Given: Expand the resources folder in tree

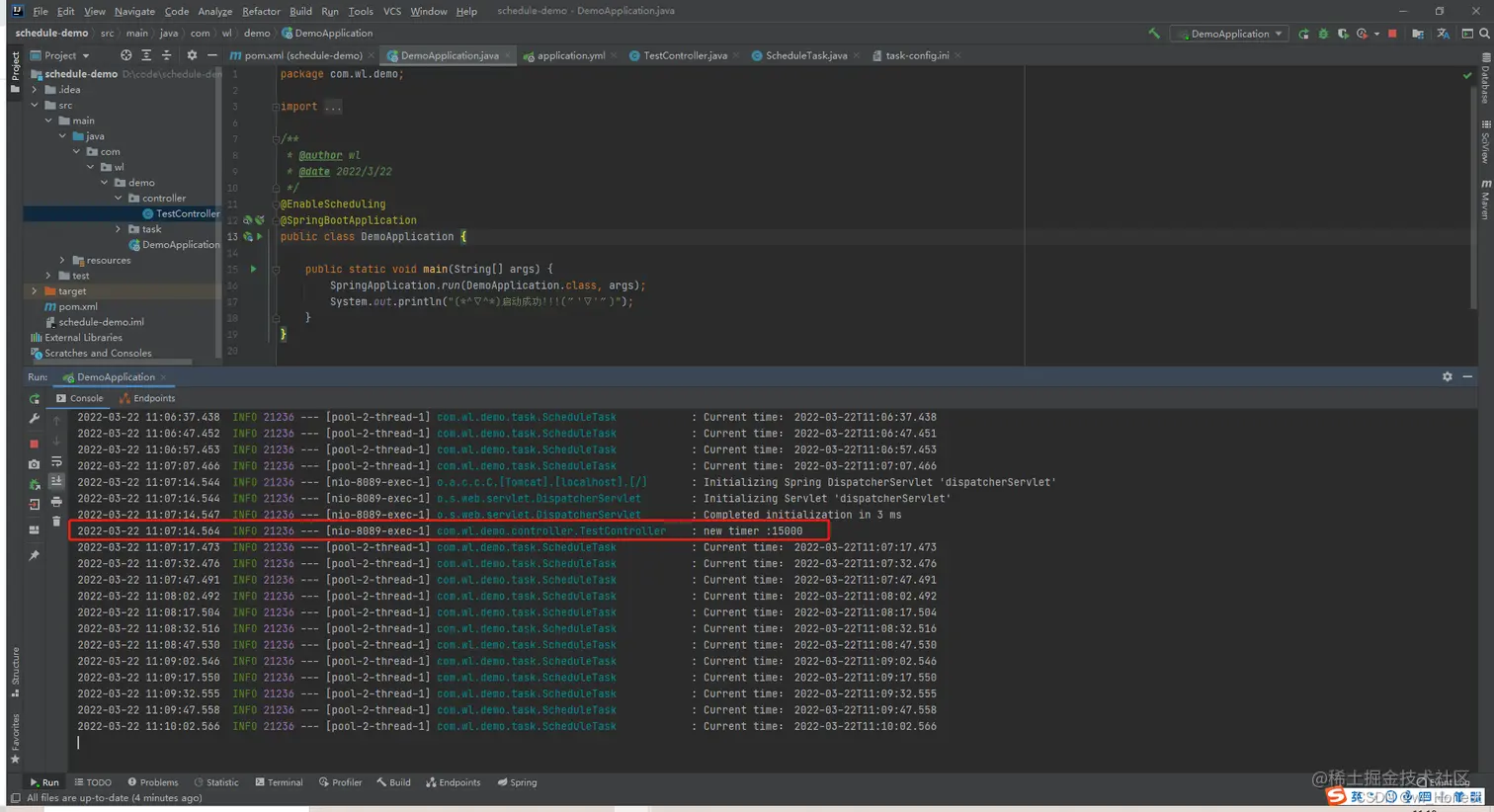Looking at the screenshot, I should pos(62,261).
